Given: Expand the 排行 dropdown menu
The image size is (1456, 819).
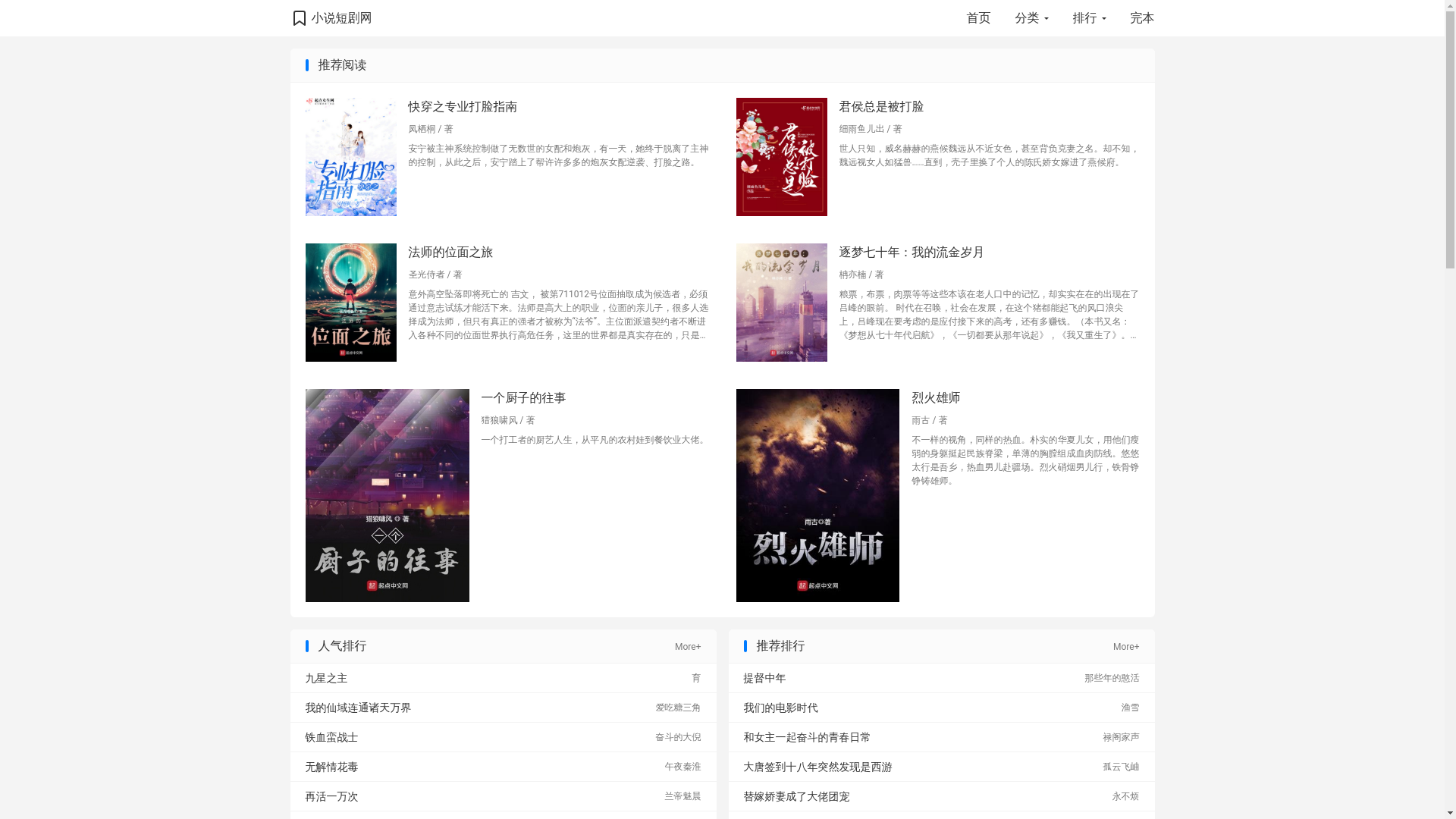Looking at the screenshot, I should (x=1089, y=18).
